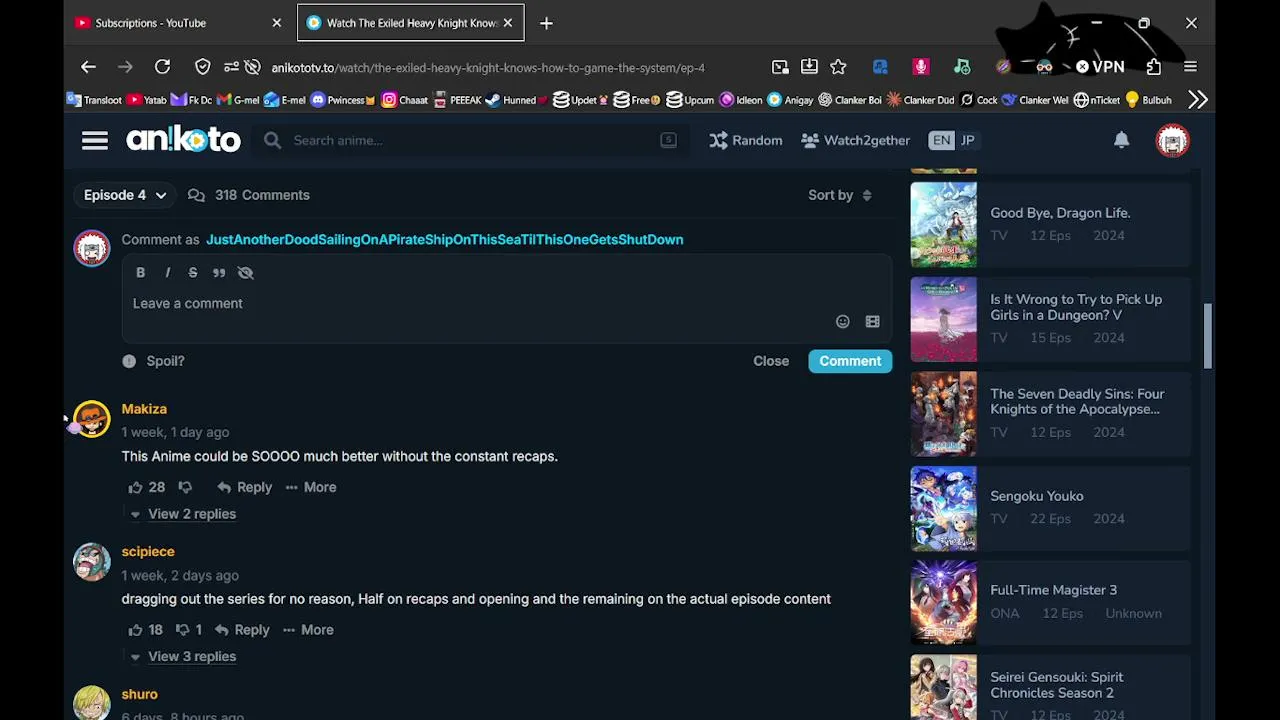1280x720 pixels.
Task: Open More options on Makiza's comment
Action: click(x=311, y=487)
